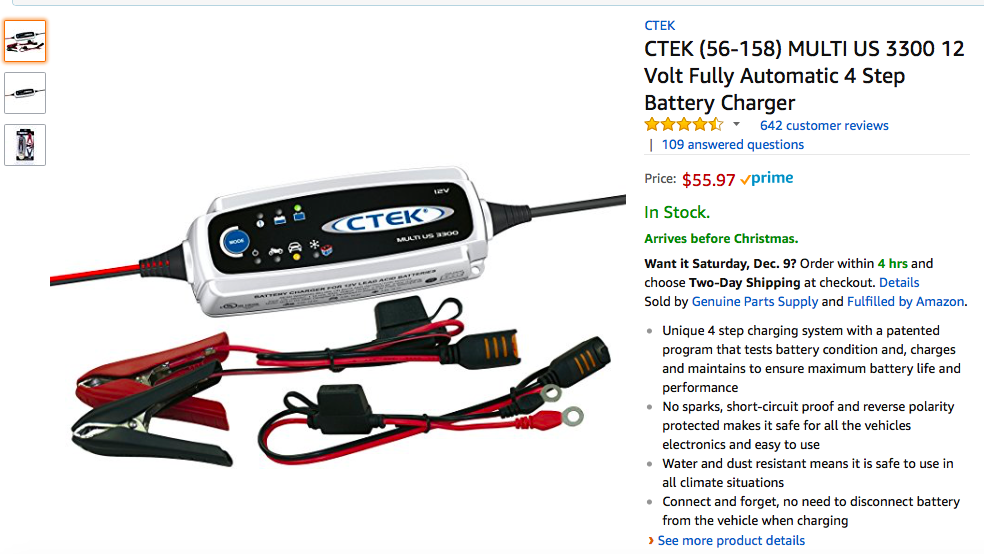Screen dimensions: 984x554
Task: Expand See more product details
Action: (731, 540)
